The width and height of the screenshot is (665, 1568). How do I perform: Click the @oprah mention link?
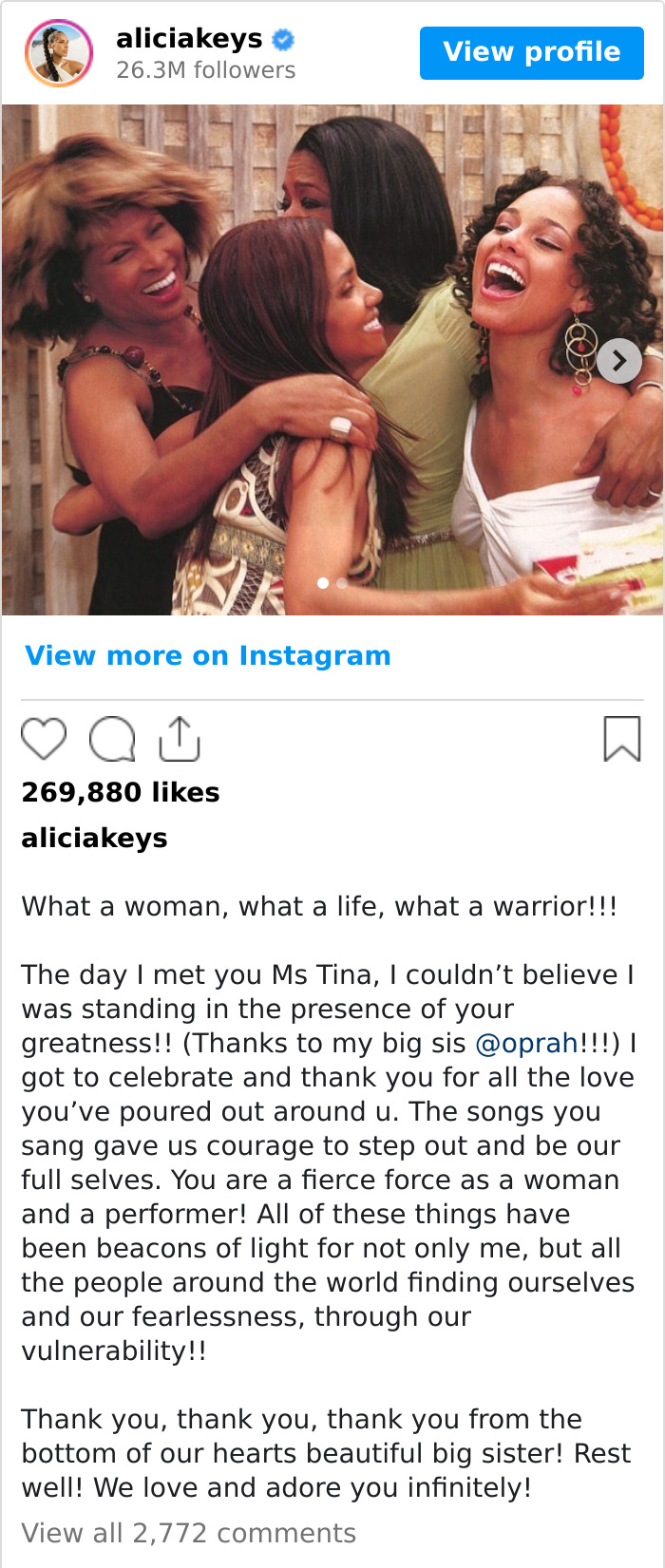(526, 1043)
